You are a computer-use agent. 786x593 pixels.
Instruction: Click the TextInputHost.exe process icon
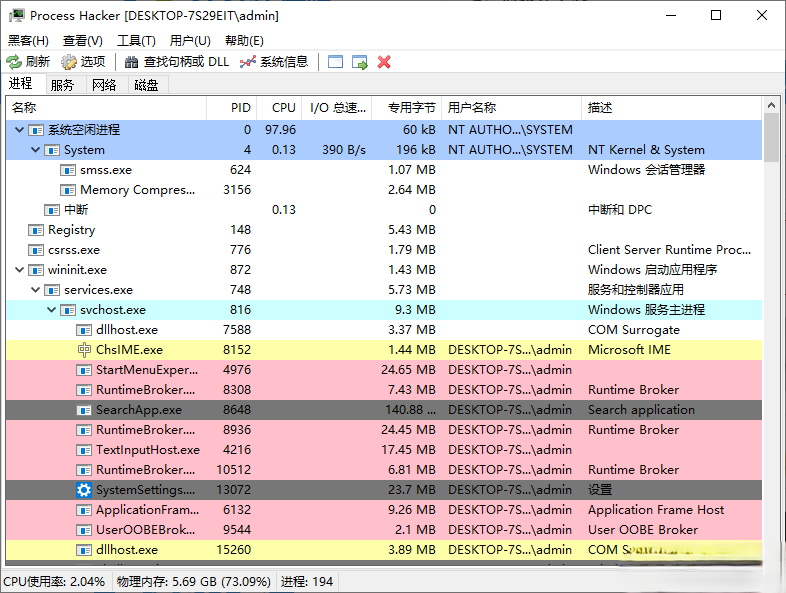(x=84, y=450)
